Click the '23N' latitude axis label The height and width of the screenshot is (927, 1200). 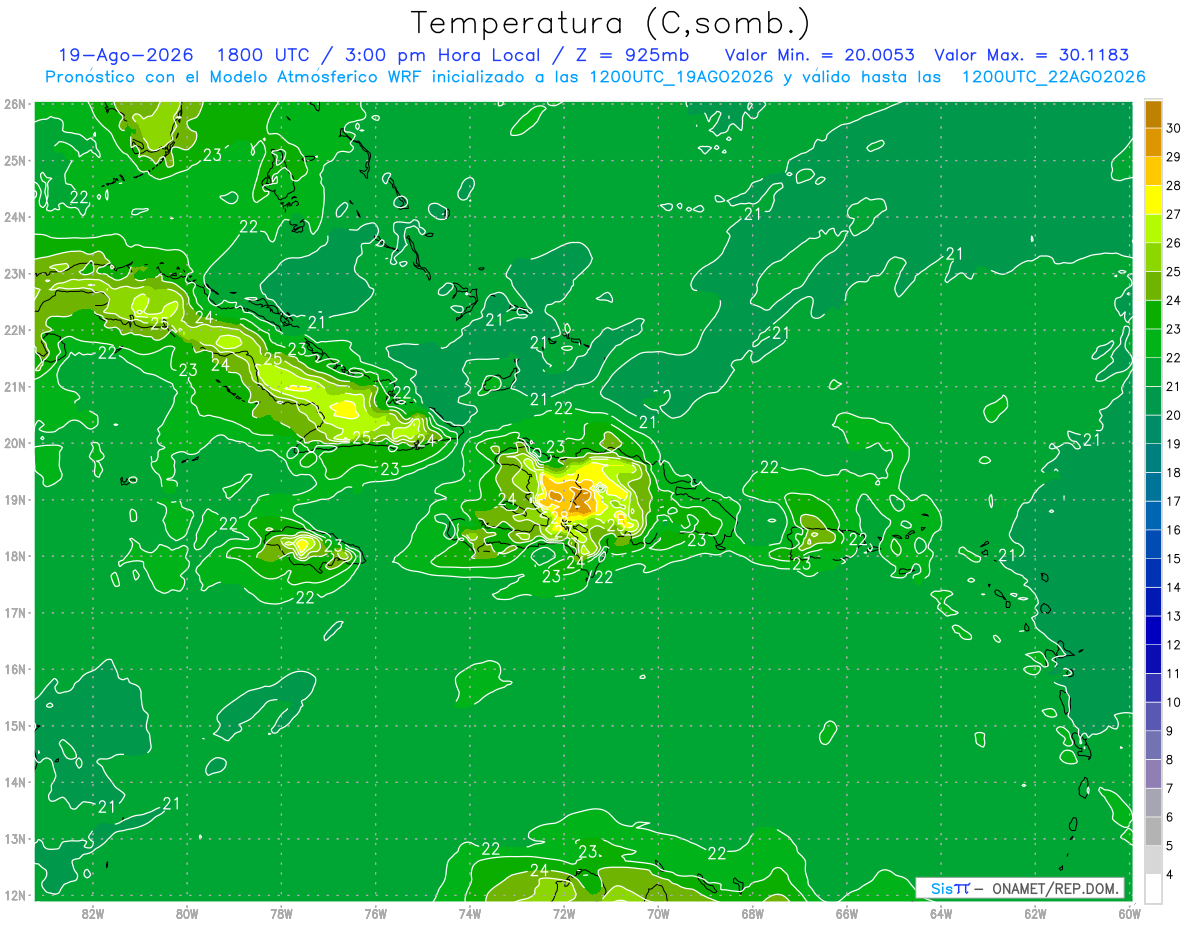pos(16,273)
